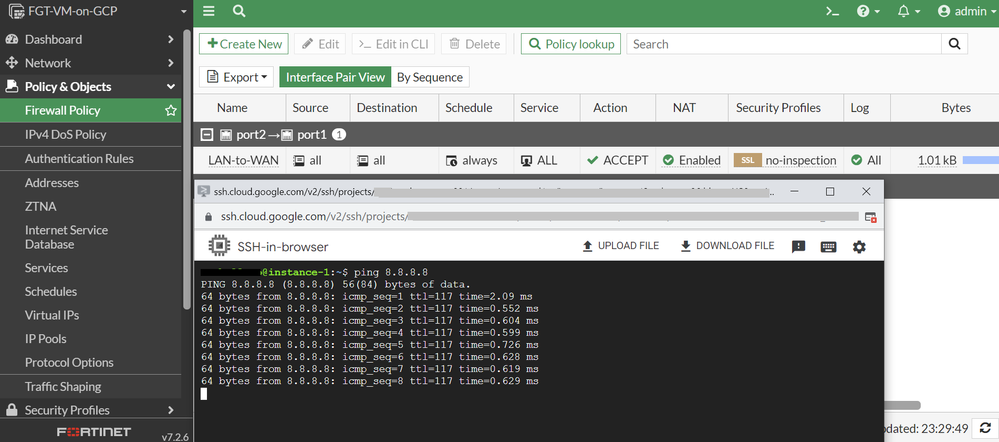Click DOWNLOAD FILE in SSH window
The image size is (999, 442).
point(728,246)
